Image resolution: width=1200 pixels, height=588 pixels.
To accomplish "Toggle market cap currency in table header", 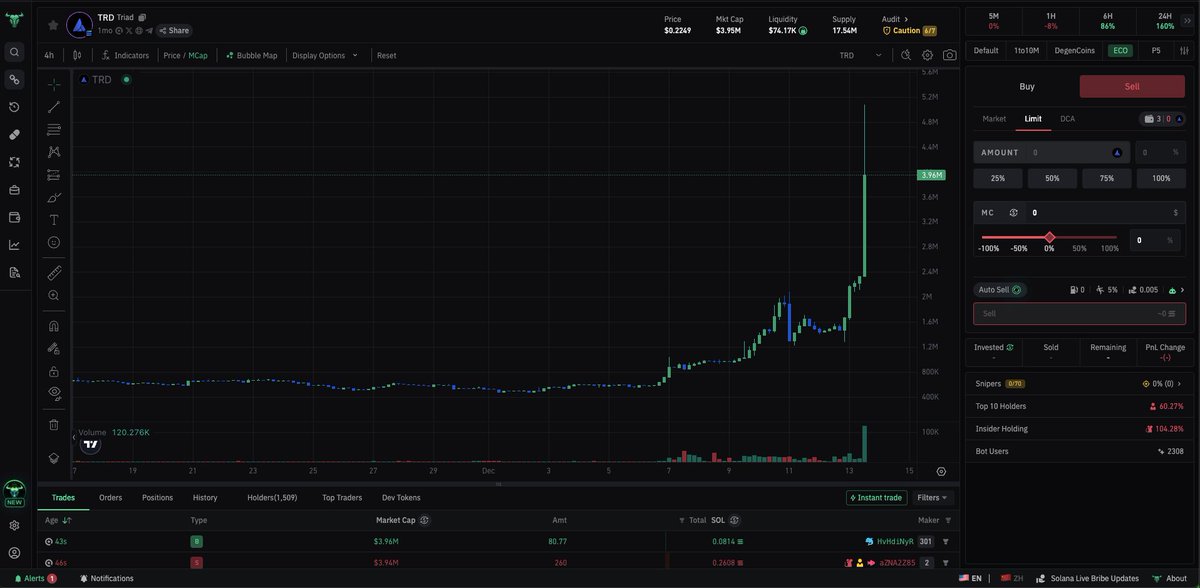I will point(424,520).
